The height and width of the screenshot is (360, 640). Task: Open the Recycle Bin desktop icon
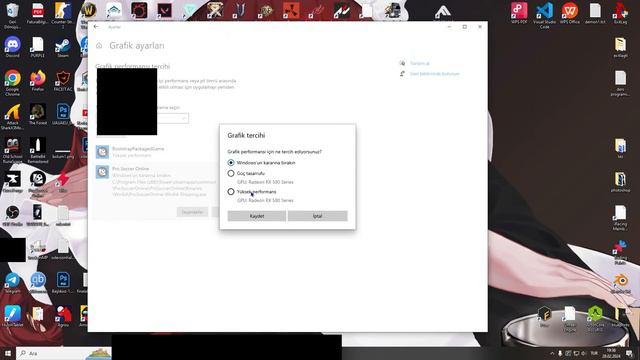(x=12, y=16)
